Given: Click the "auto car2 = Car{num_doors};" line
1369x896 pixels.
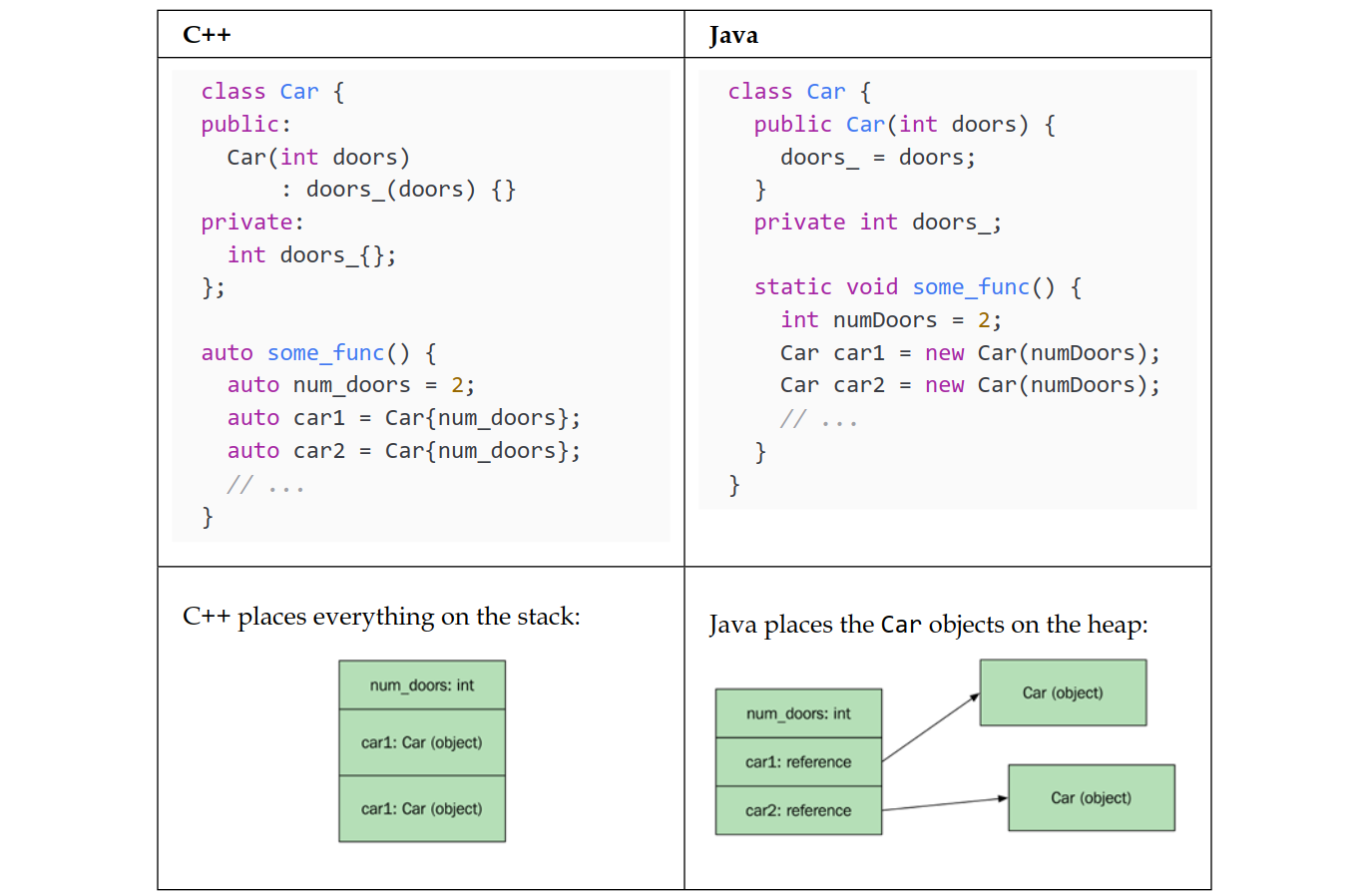Looking at the screenshot, I should click(x=403, y=451).
